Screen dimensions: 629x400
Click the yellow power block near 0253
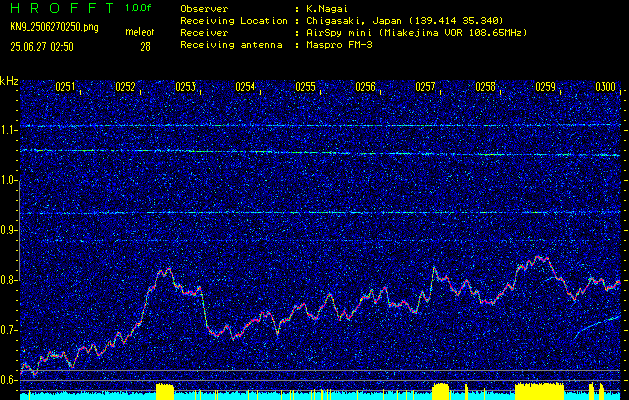[x=165, y=392]
